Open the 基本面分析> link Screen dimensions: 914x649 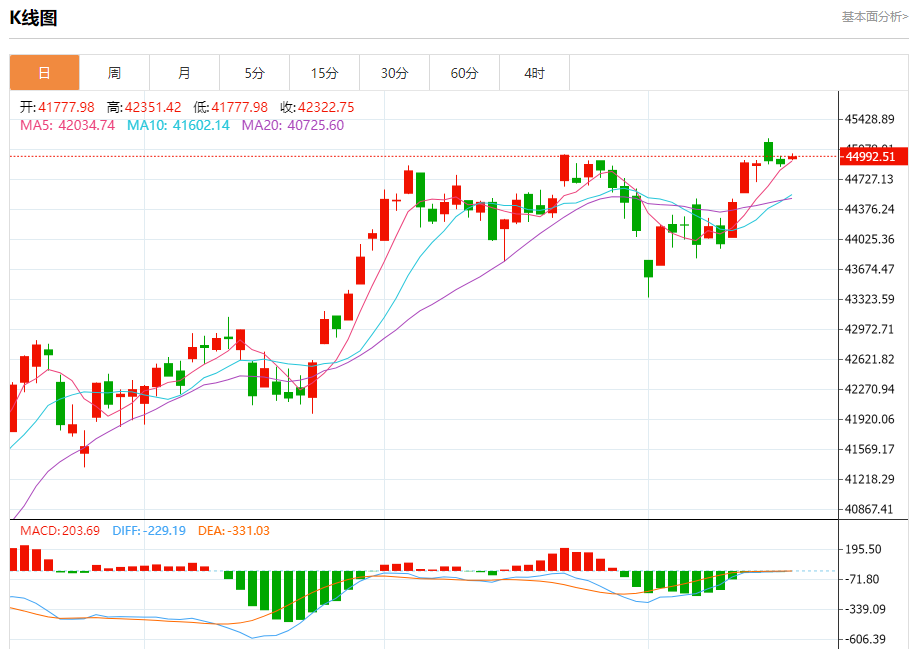click(x=874, y=17)
